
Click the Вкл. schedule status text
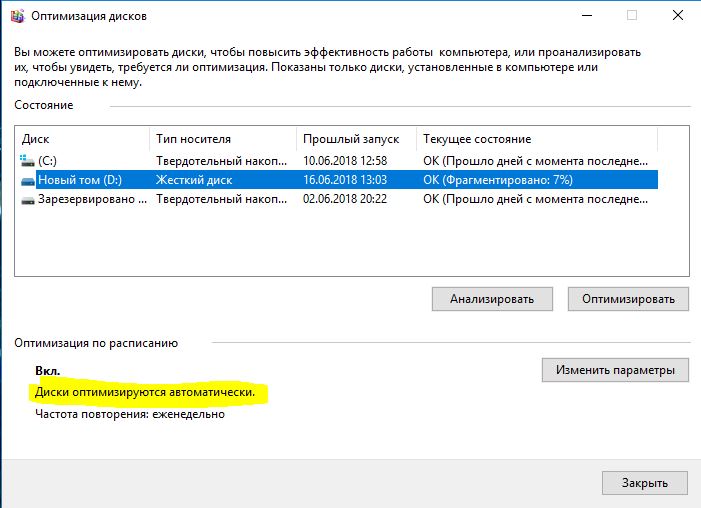(x=47, y=371)
